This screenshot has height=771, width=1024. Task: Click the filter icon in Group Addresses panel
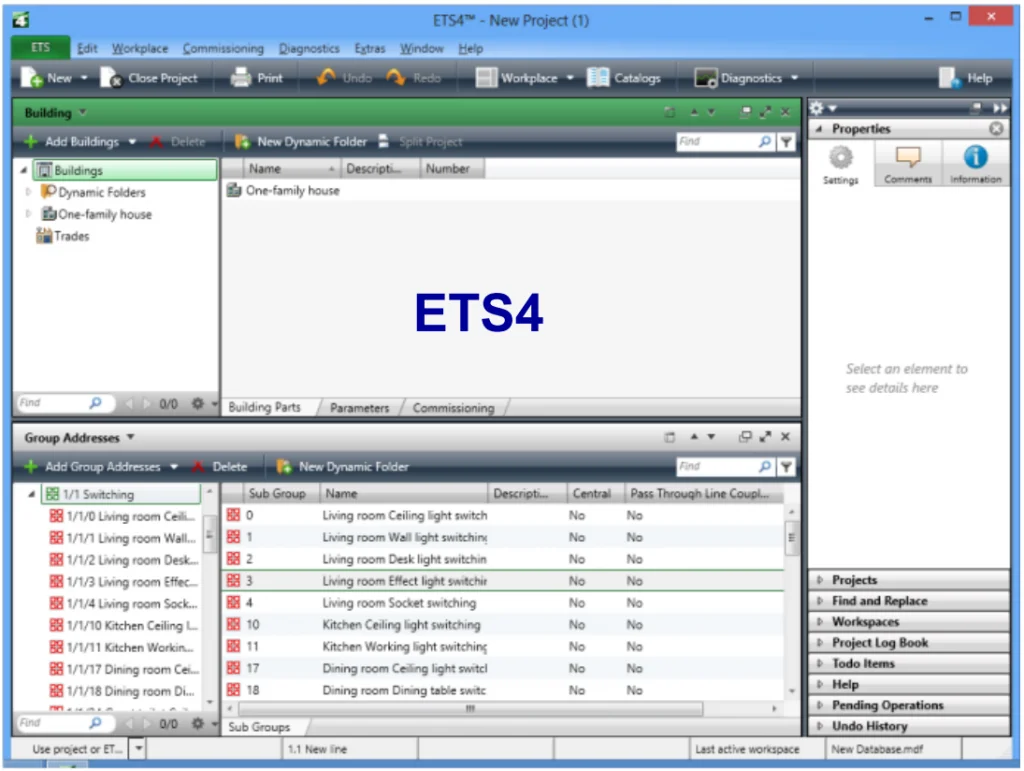(786, 466)
